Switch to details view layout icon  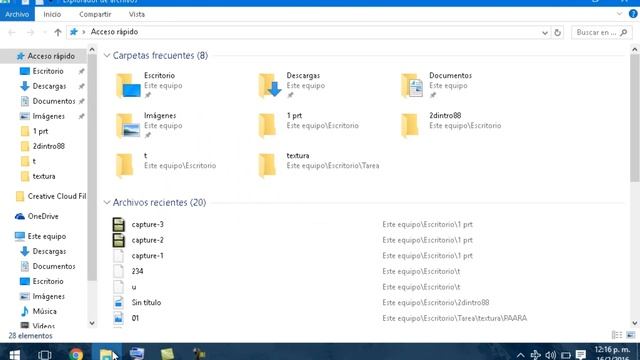[617, 335]
